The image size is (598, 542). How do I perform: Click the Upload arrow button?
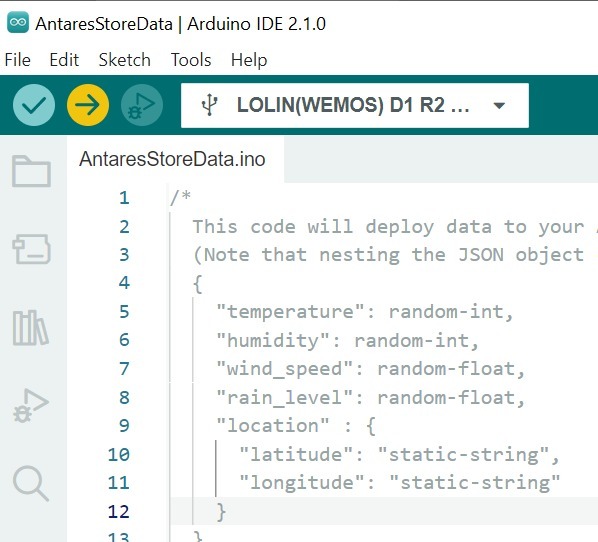tap(88, 105)
